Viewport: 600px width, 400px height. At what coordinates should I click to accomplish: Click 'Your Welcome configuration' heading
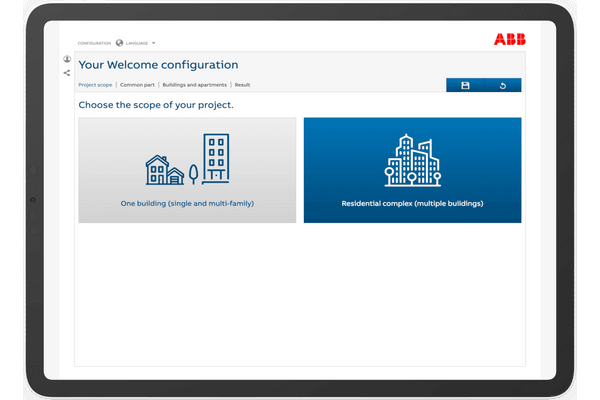[x=158, y=65]
